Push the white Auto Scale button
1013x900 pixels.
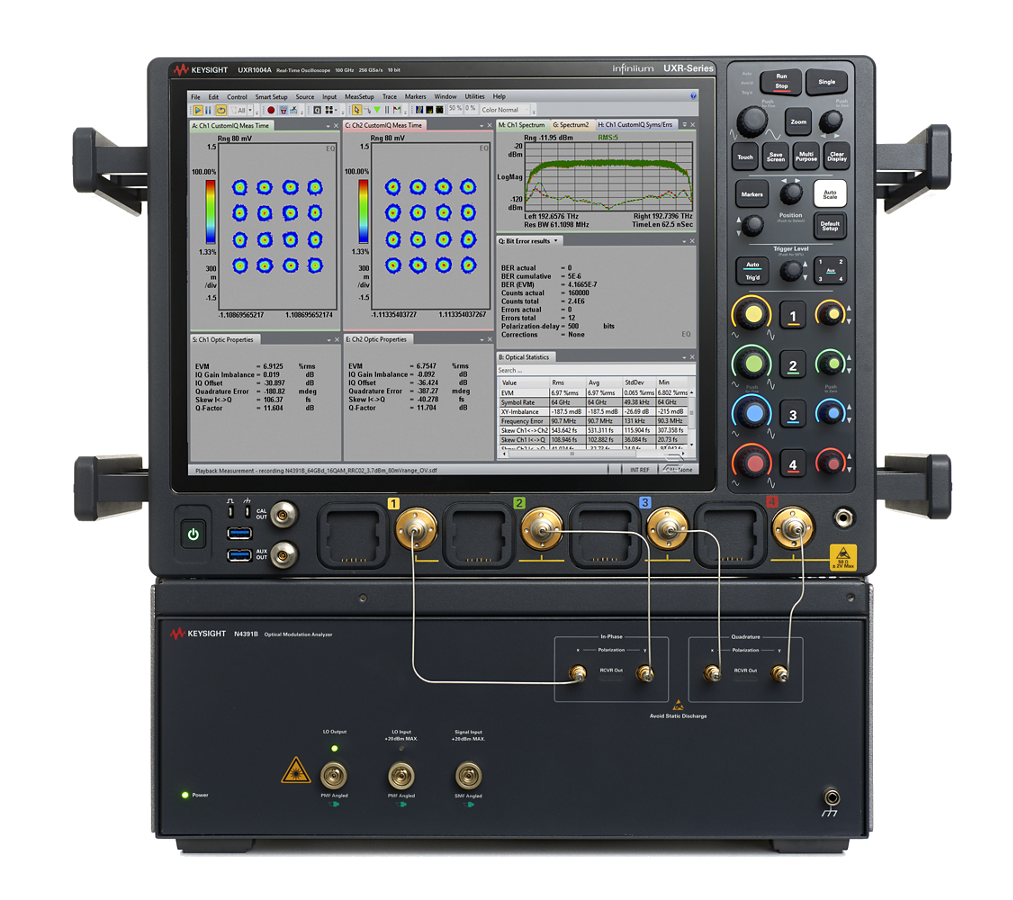830,193
